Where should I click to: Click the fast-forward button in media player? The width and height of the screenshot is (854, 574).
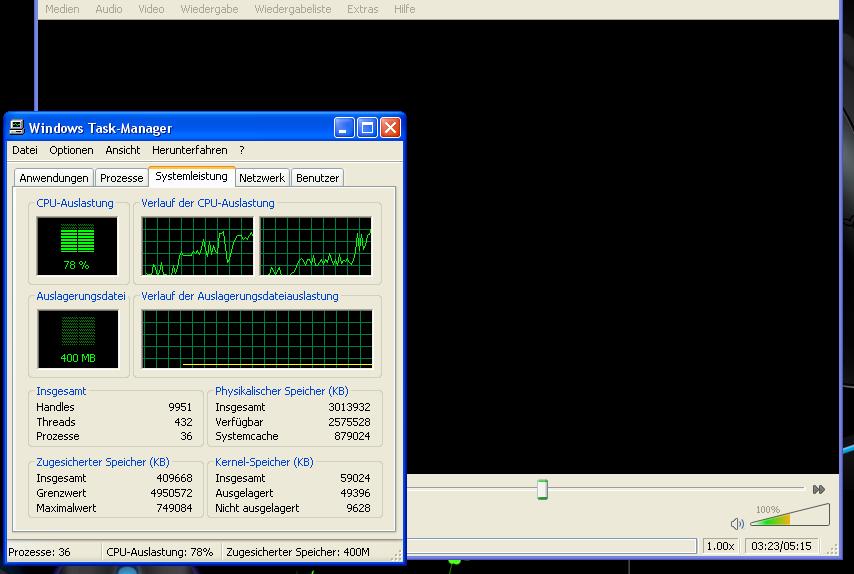click(819, 490)
